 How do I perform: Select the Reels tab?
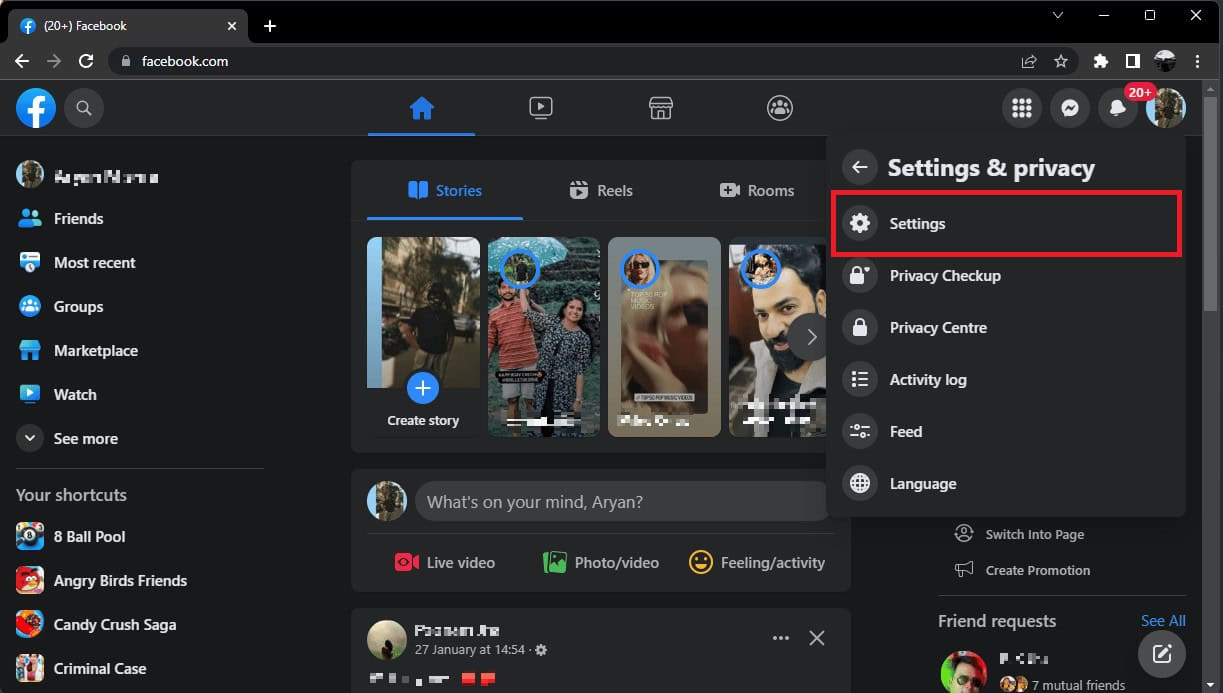[601, 191]
